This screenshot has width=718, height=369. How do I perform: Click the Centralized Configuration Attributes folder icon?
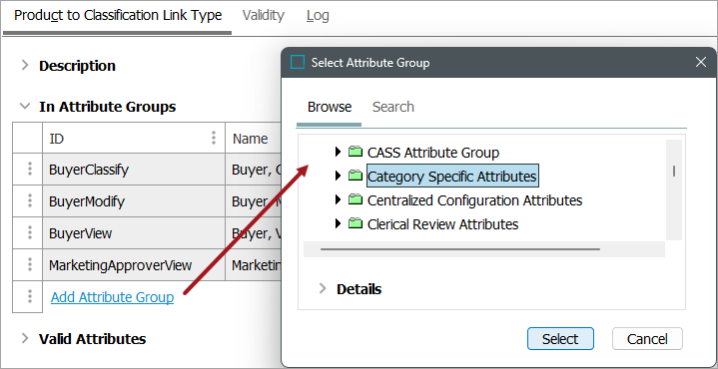click(355, 200)
